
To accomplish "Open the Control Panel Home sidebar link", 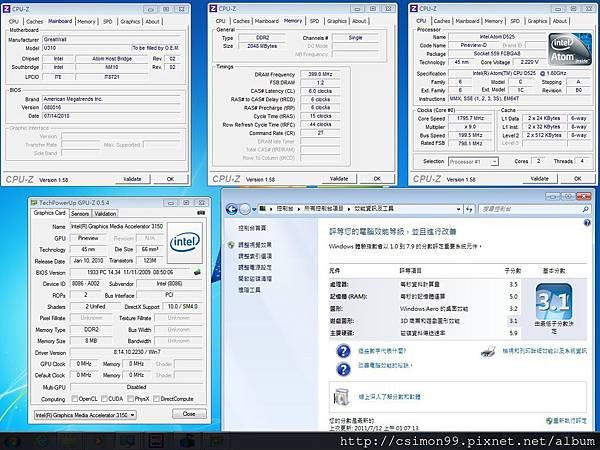I will [252, 228].
